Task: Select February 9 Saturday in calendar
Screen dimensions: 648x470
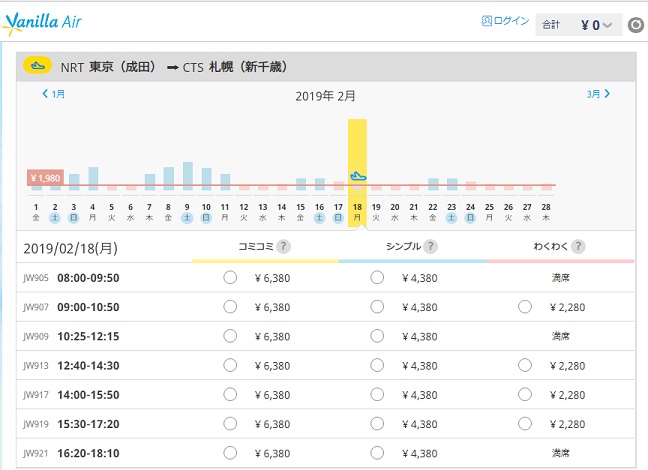Action: (x=187, y=212)
